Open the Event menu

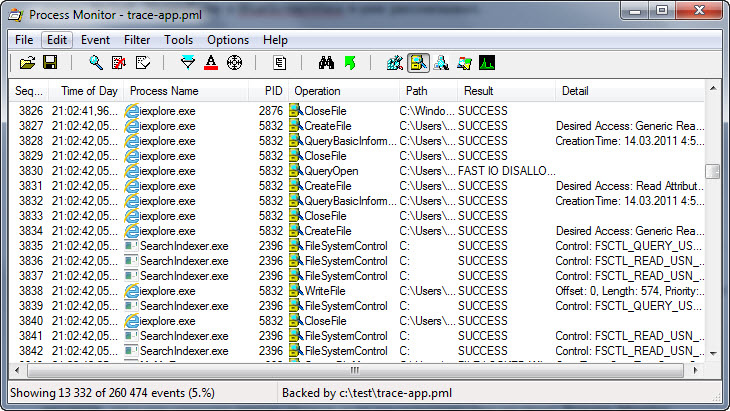click(95, 40)
